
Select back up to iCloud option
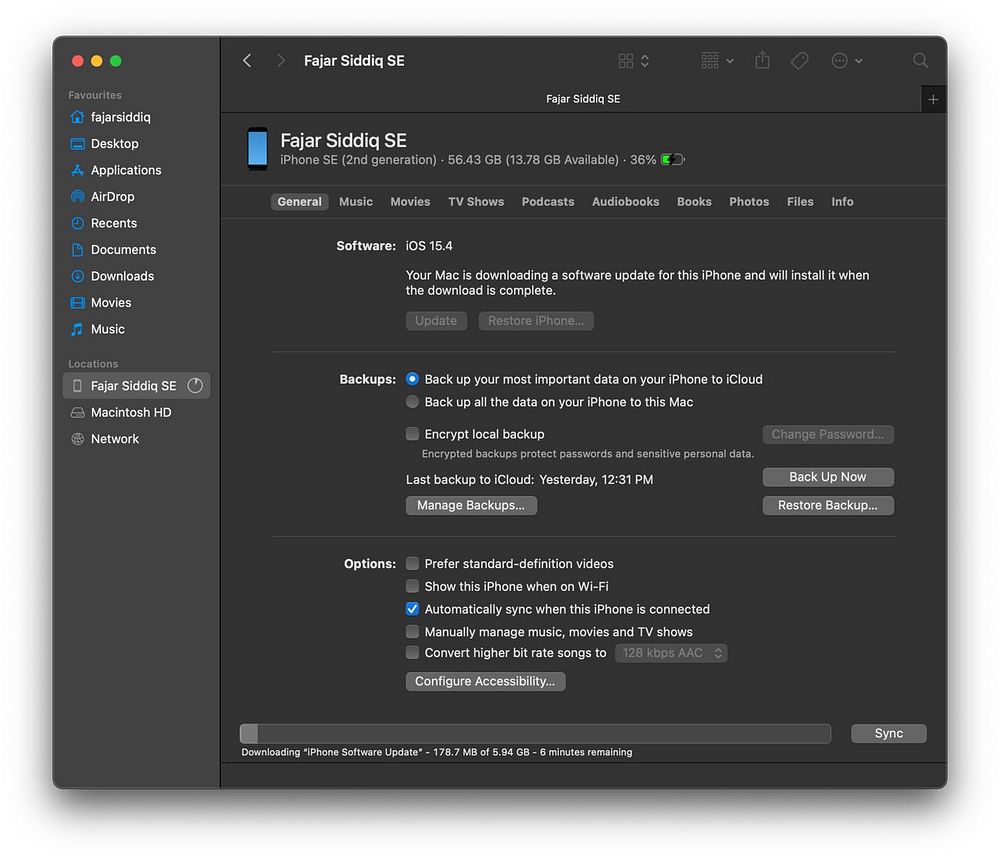point(413,379)
